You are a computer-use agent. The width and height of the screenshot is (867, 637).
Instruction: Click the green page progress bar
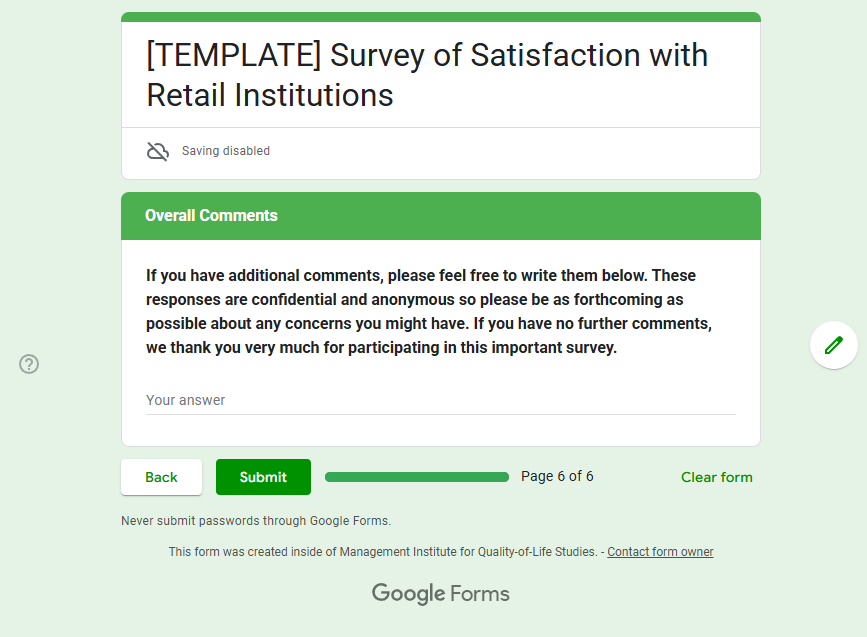click(x=417, y=477)
